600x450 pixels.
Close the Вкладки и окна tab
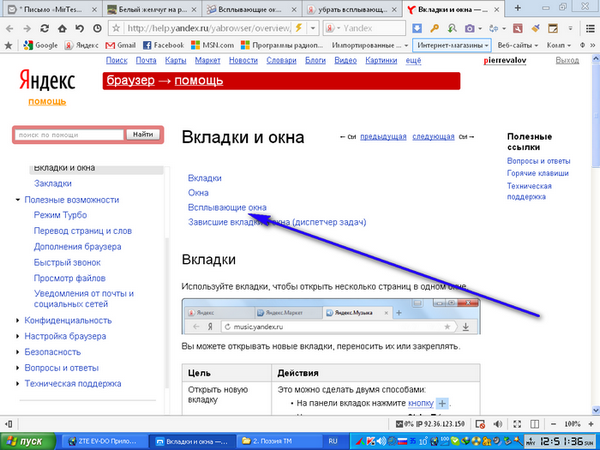pyautogui.click(x=497, y=10)
